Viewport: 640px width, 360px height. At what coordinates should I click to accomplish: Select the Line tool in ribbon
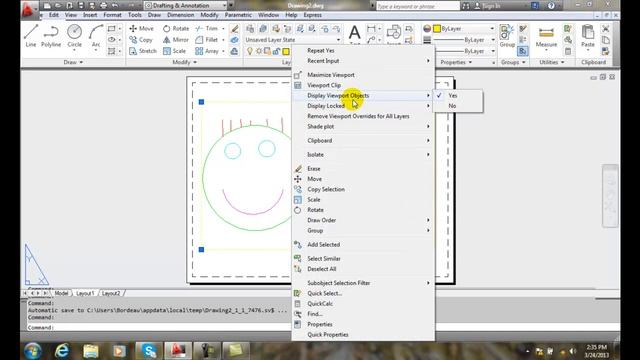click(31, 36)
